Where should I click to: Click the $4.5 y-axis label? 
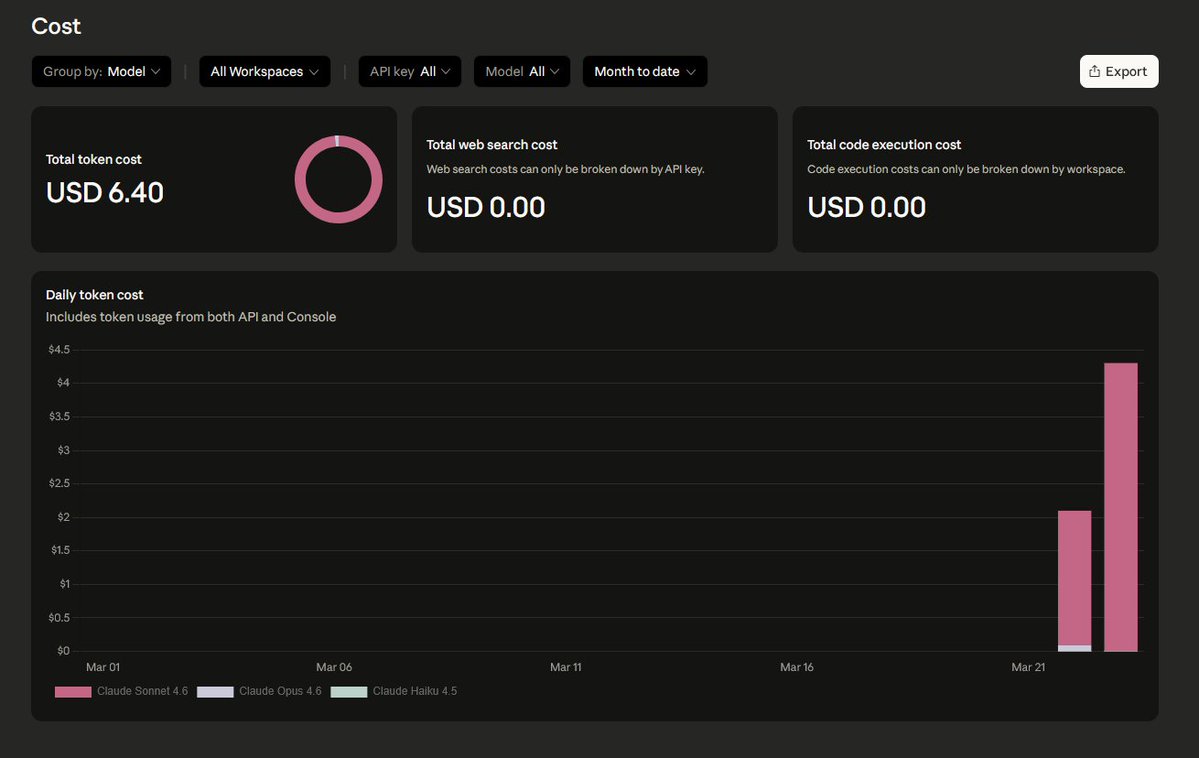pos(59,350)
